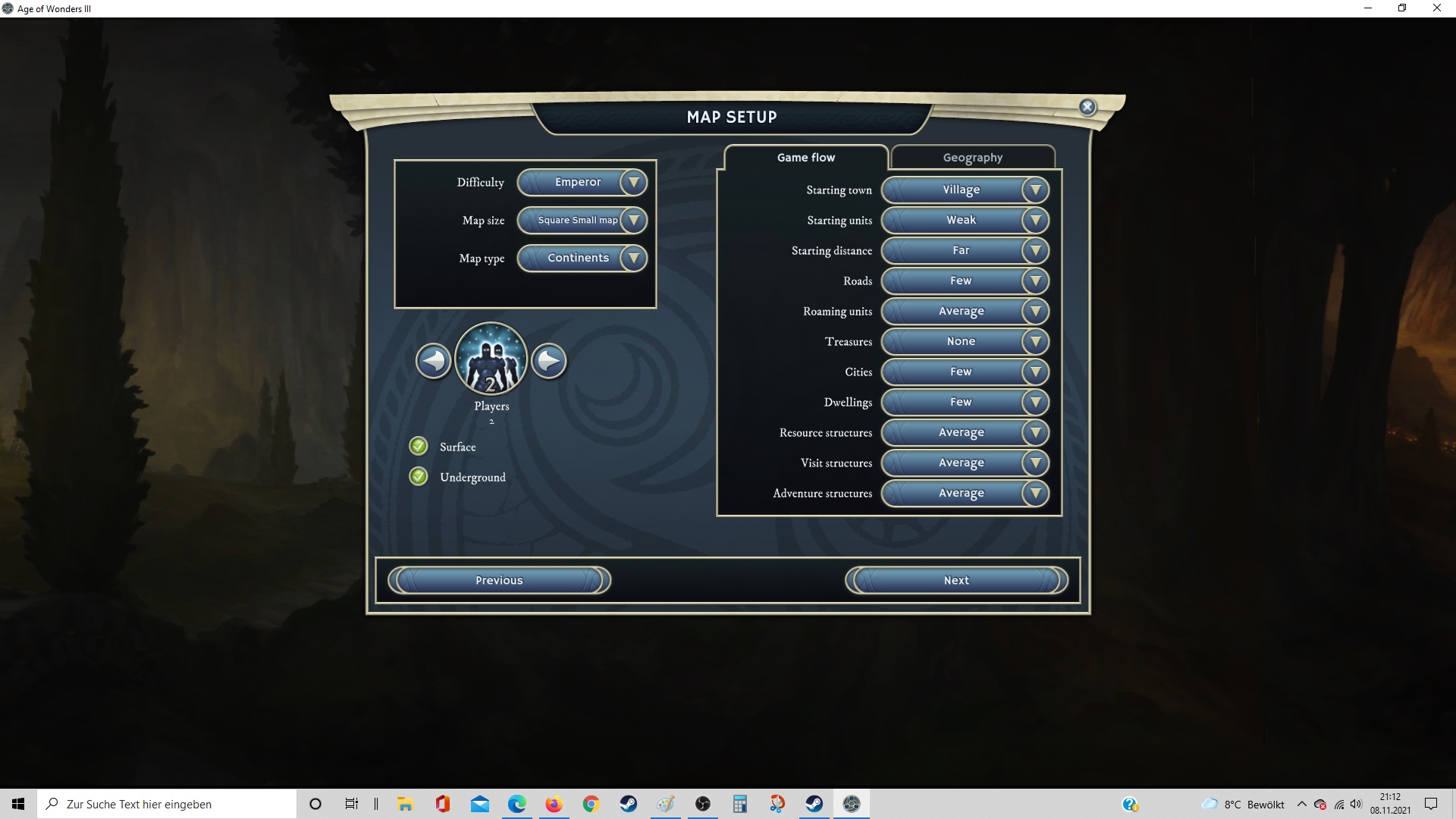Click the taskbar search box
Screen dimensions: 1456x819
(167, 804)
